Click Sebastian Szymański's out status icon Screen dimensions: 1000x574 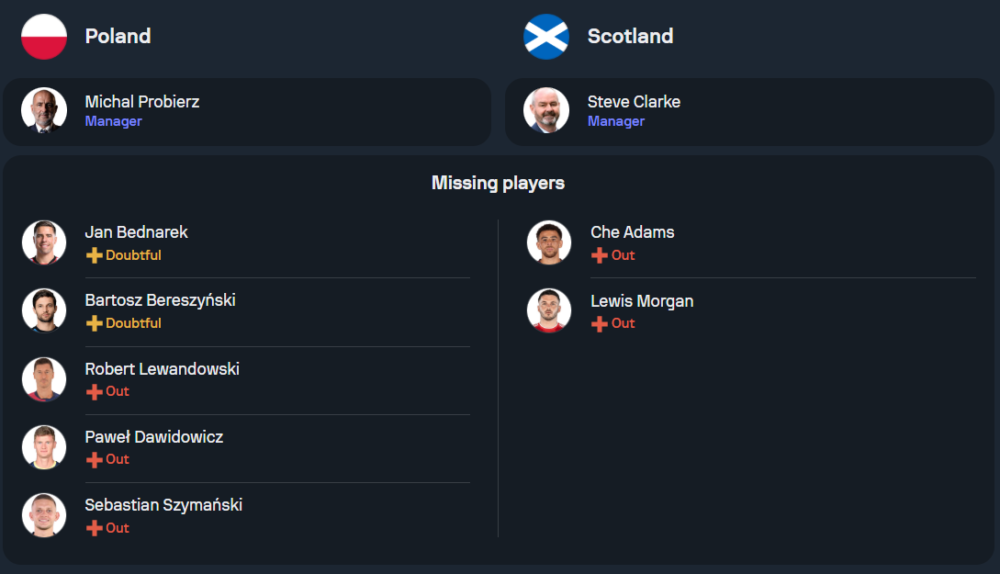coord(94,528)
